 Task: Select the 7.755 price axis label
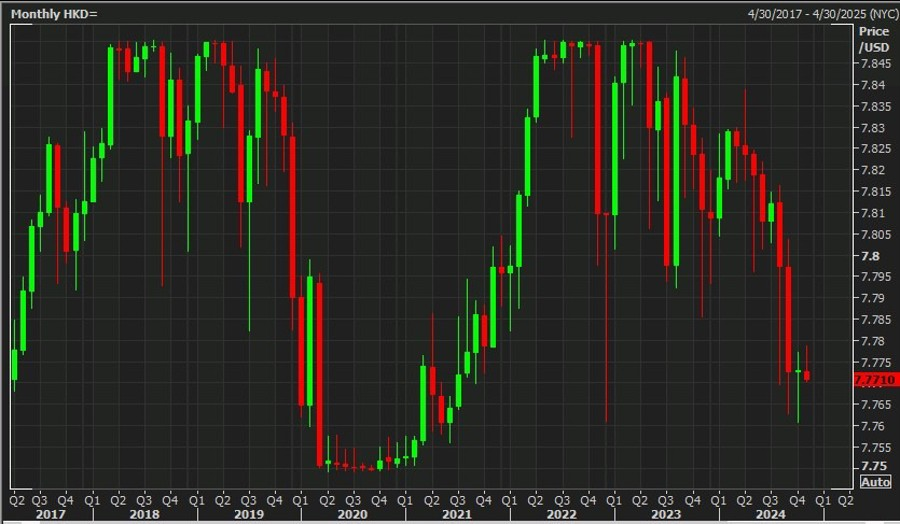[875, 447]
